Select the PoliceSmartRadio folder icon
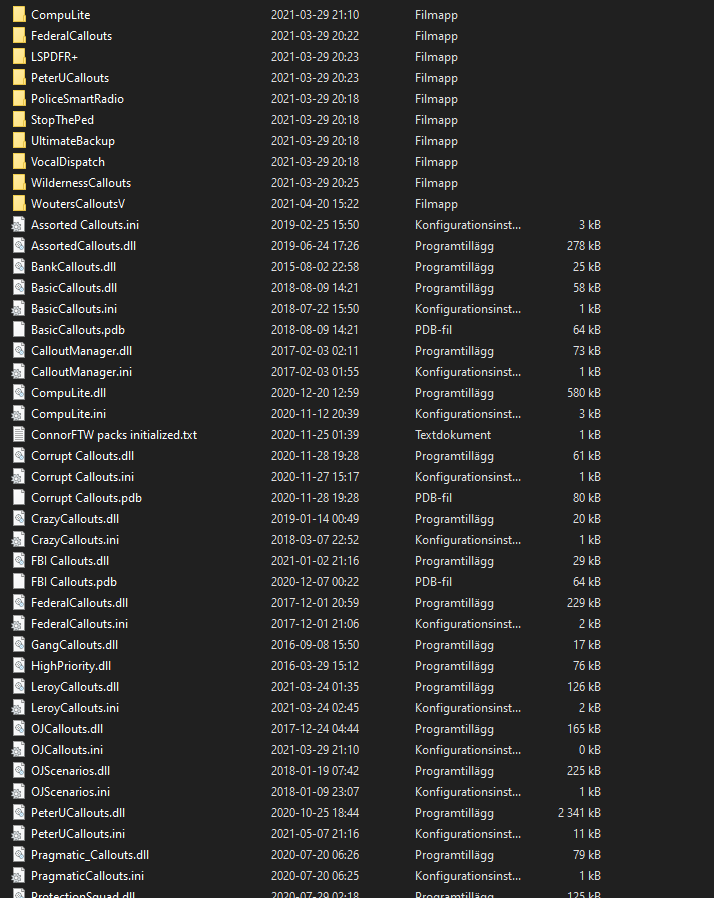The height and width of the screenshot is (898, 714). tap(19, 99)
